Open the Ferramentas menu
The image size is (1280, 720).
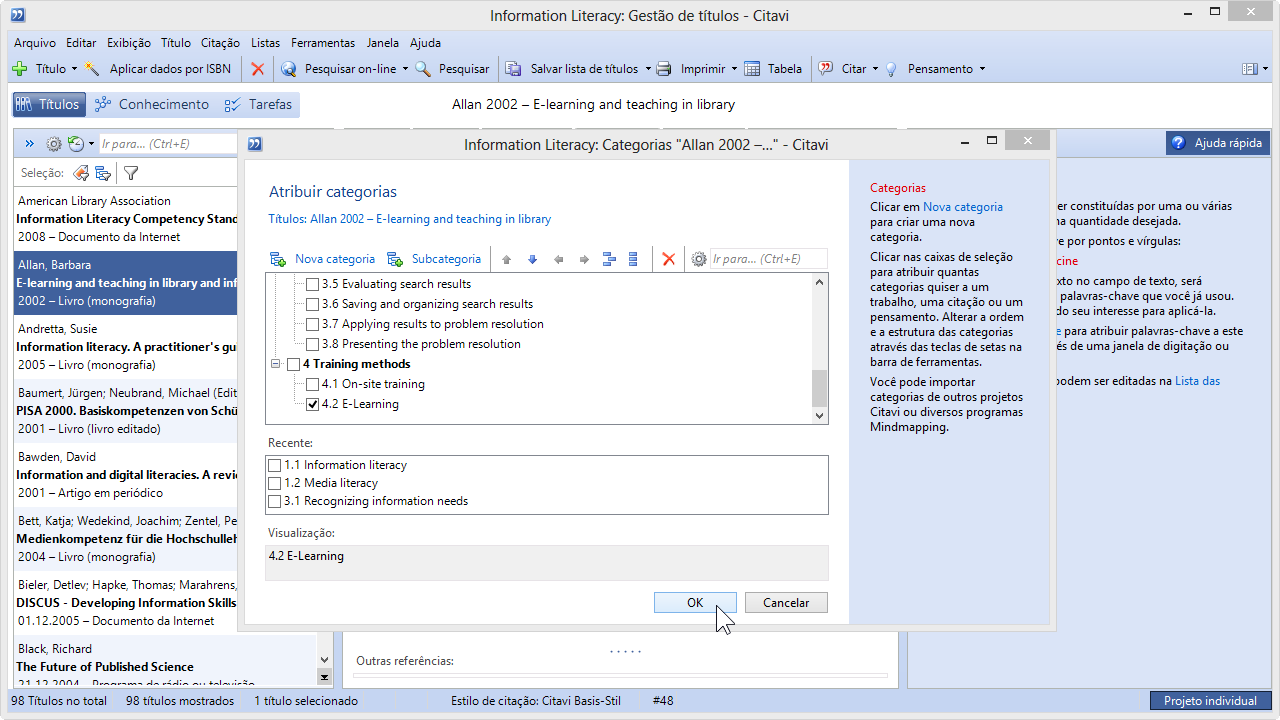point(323,43)
